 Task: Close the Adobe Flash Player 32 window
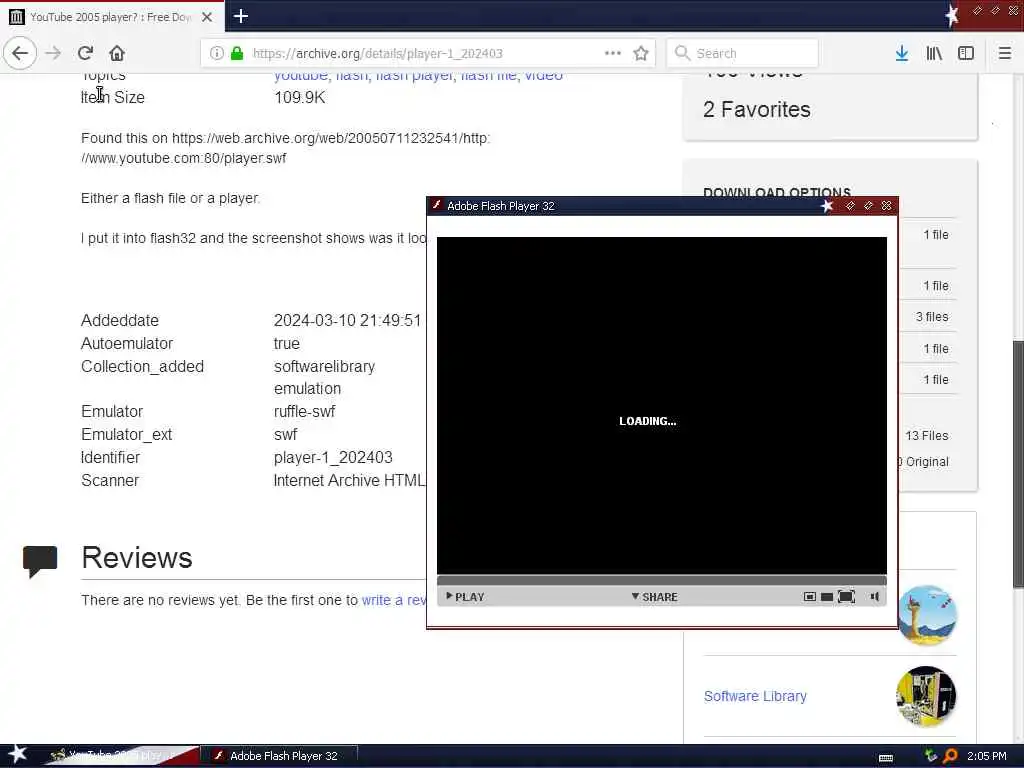(886, 206)
